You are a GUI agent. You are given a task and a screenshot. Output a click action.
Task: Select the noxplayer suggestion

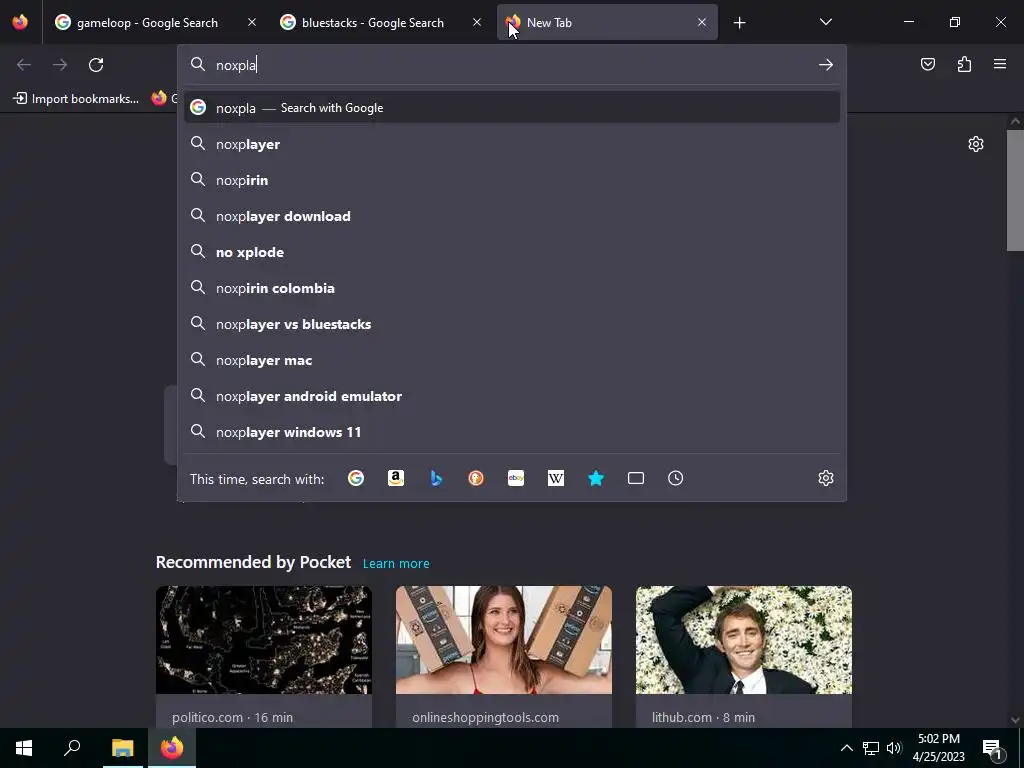(x=512, y=144)
